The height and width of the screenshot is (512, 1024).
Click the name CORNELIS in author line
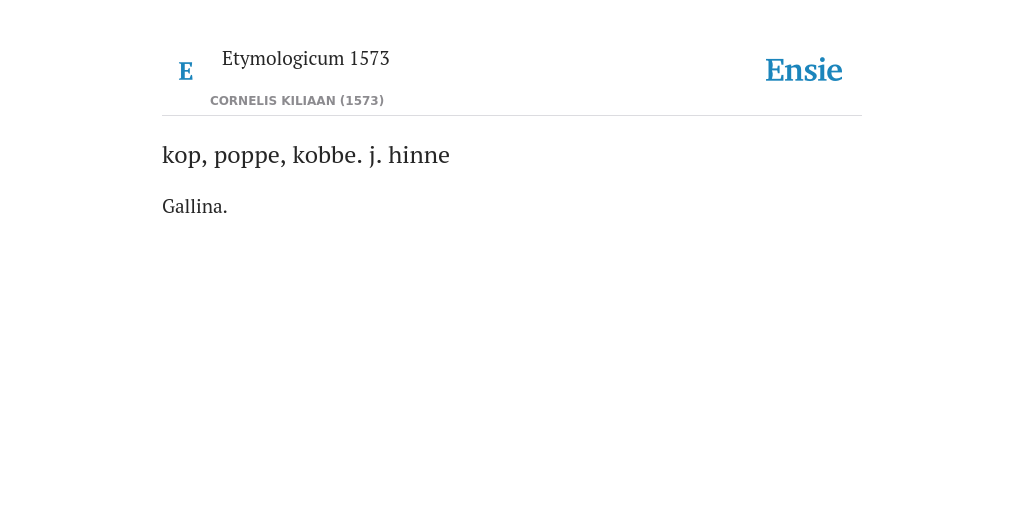[246, 101]
